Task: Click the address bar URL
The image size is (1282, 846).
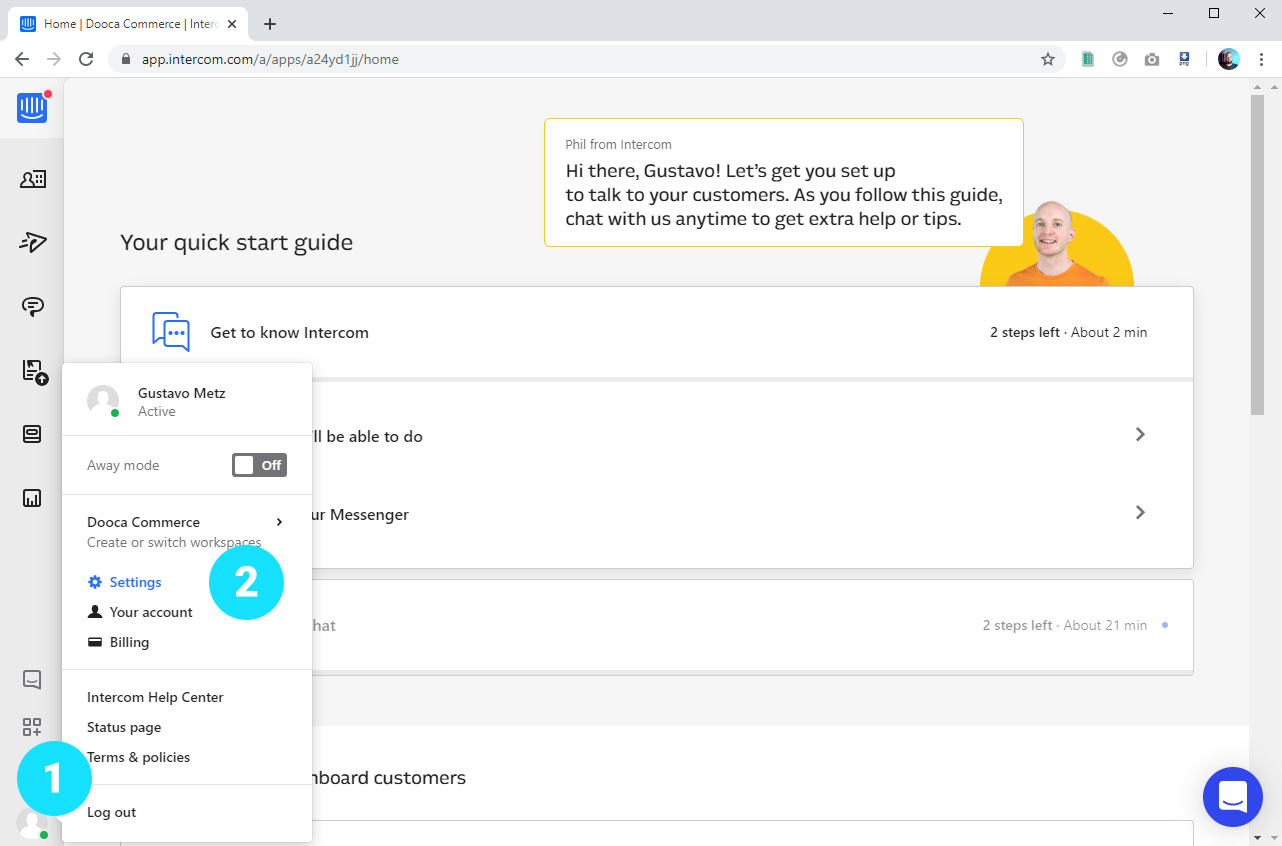Action: pyautogui.click(x=270, y=59)
